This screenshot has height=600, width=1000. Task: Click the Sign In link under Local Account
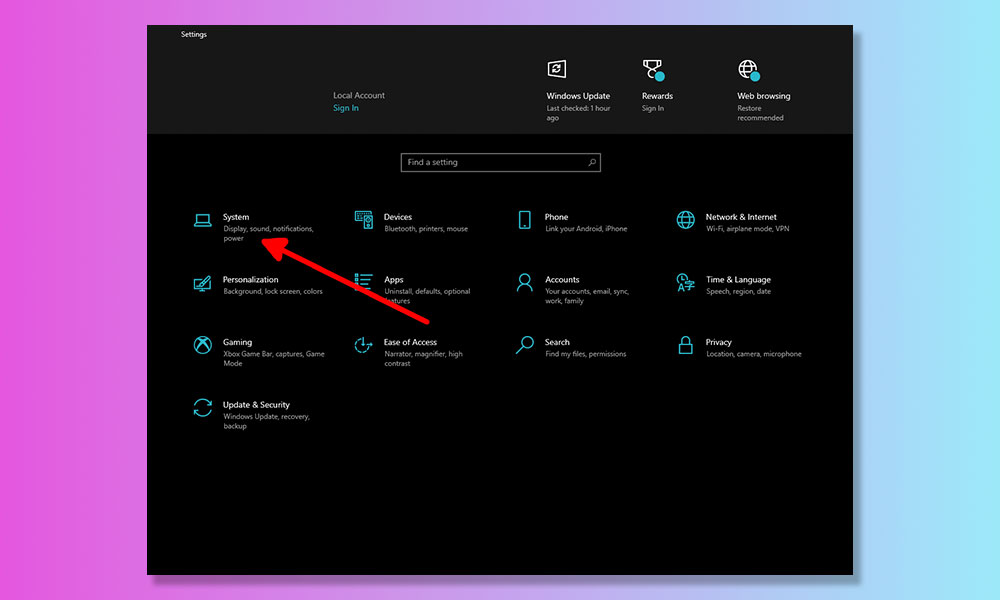click(346, 108)
